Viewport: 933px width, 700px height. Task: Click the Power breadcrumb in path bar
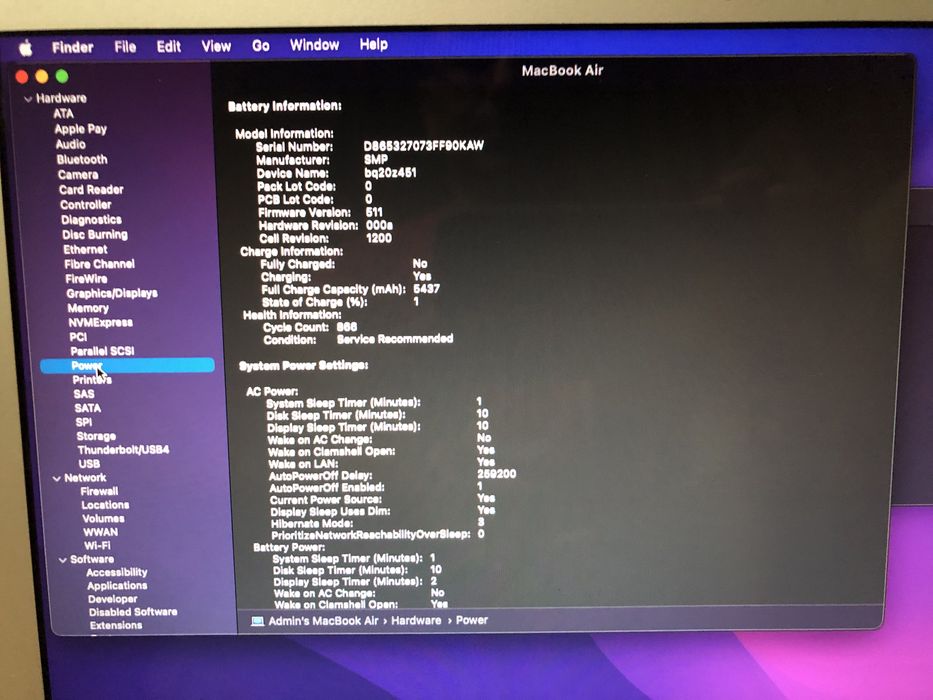click(472, 620)
